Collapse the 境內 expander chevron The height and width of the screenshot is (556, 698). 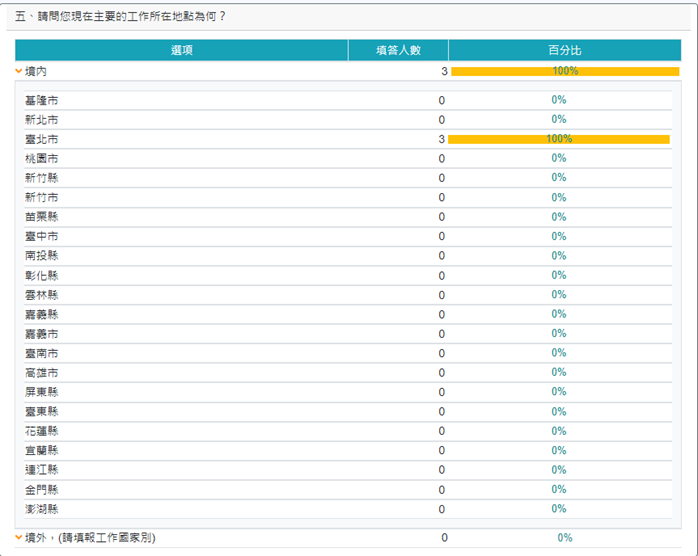tap(19, 71)
